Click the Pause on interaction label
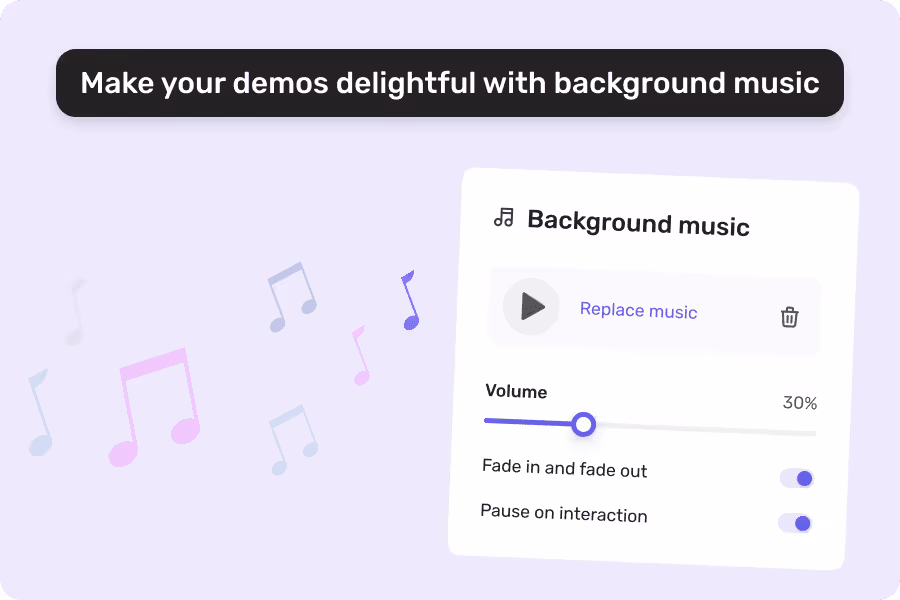This screenshot has height=600, width=900. pyautogui.click(x=564, y=513)
